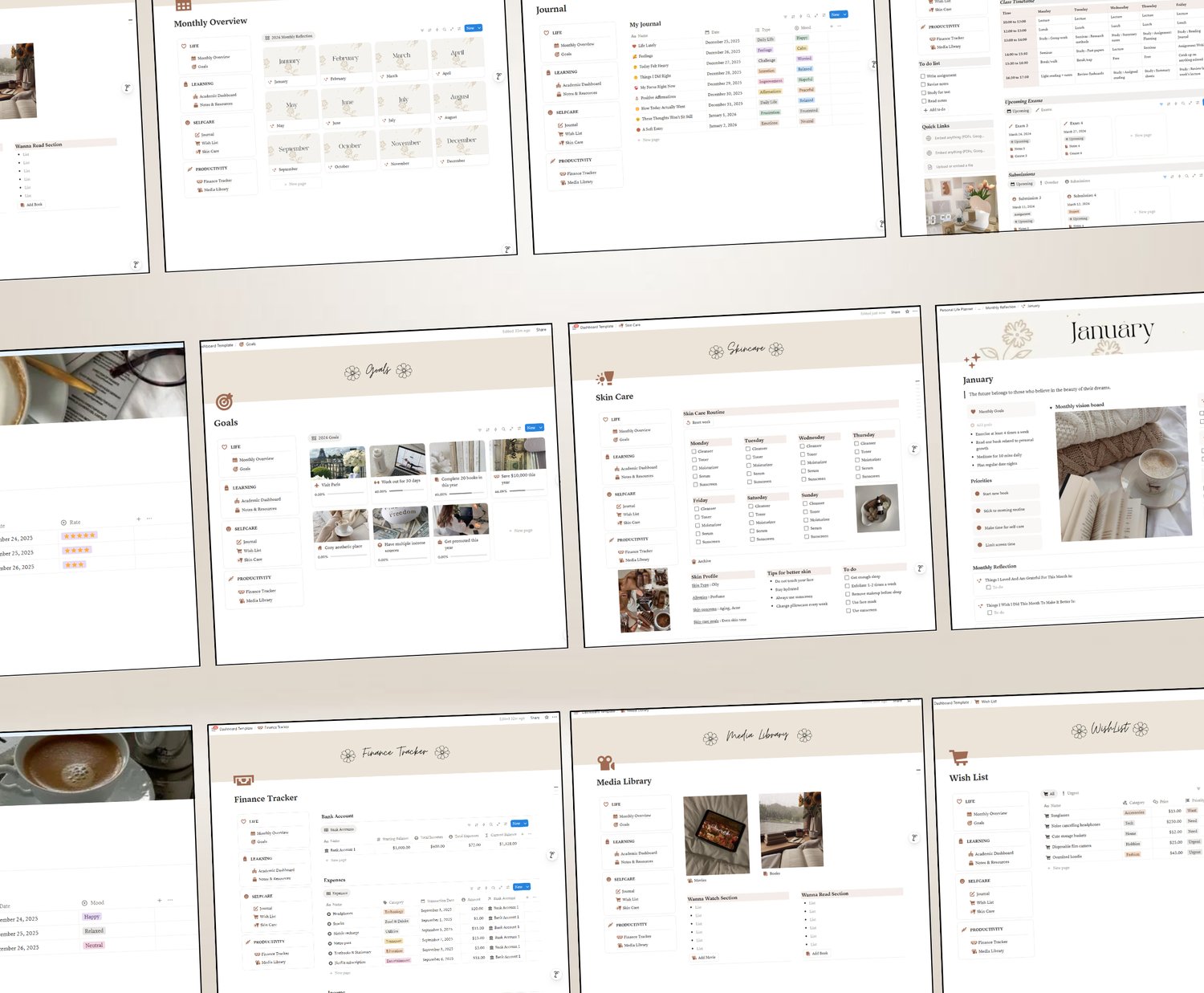
Task: Open search in the Goals database toolbar
Action: pos(503,429)
